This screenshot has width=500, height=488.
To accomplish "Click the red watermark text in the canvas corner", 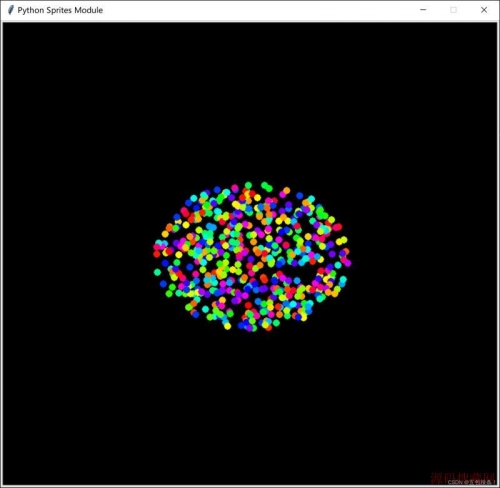I will click(x=462, y=478).
